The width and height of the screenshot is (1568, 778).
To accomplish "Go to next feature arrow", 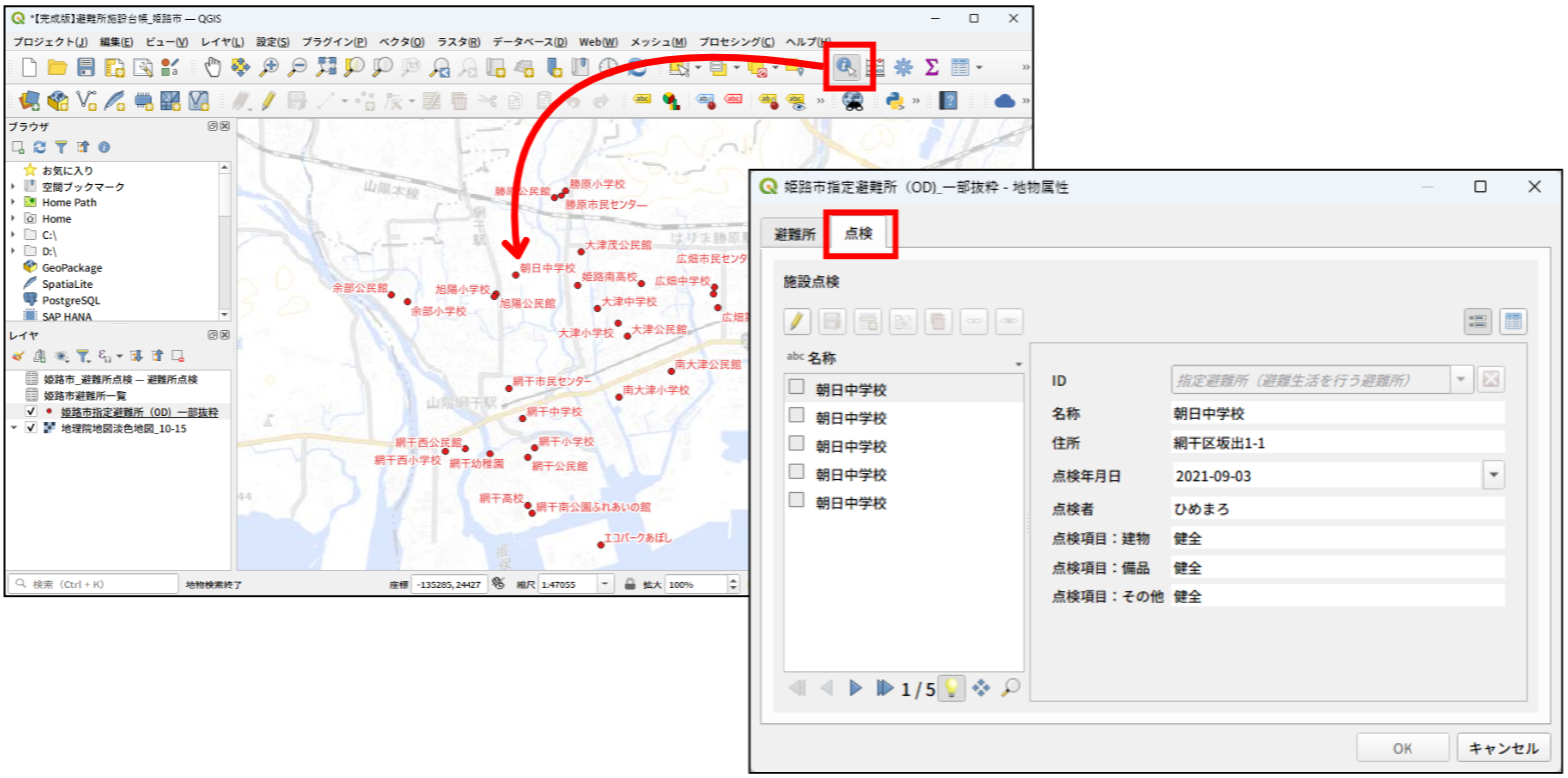I will (855, 688).
